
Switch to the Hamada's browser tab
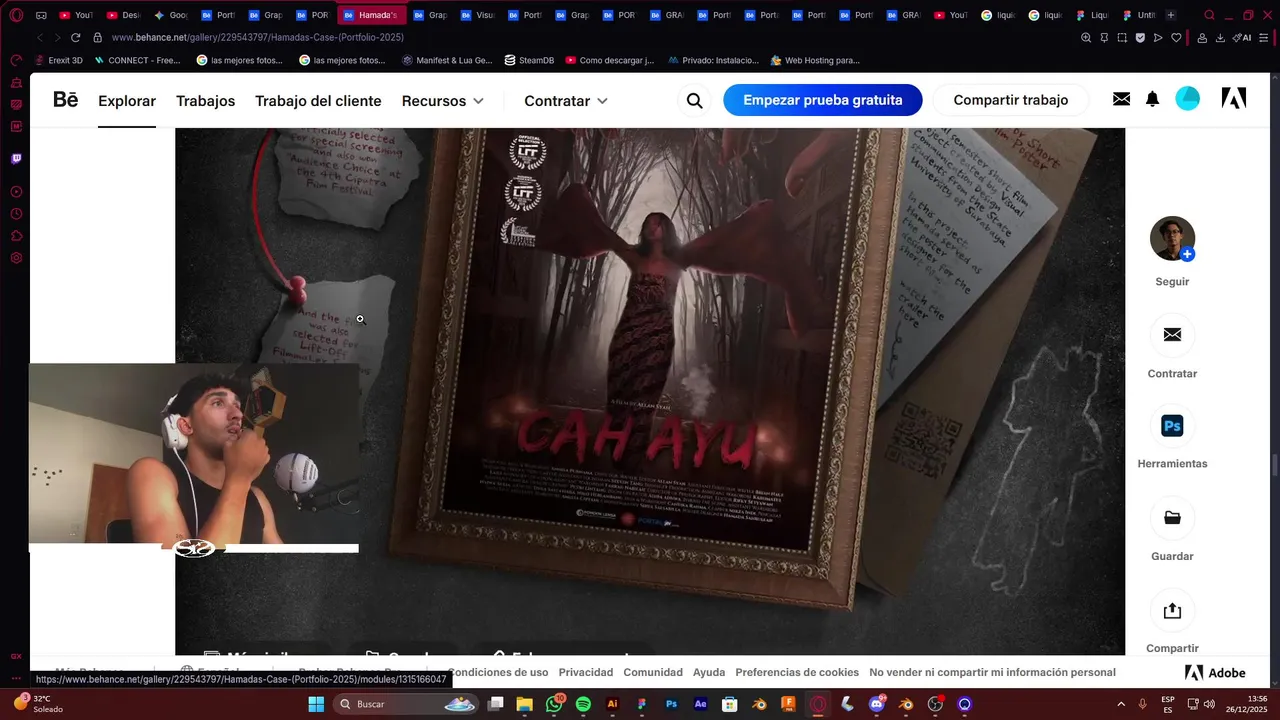tap(372, 15)
